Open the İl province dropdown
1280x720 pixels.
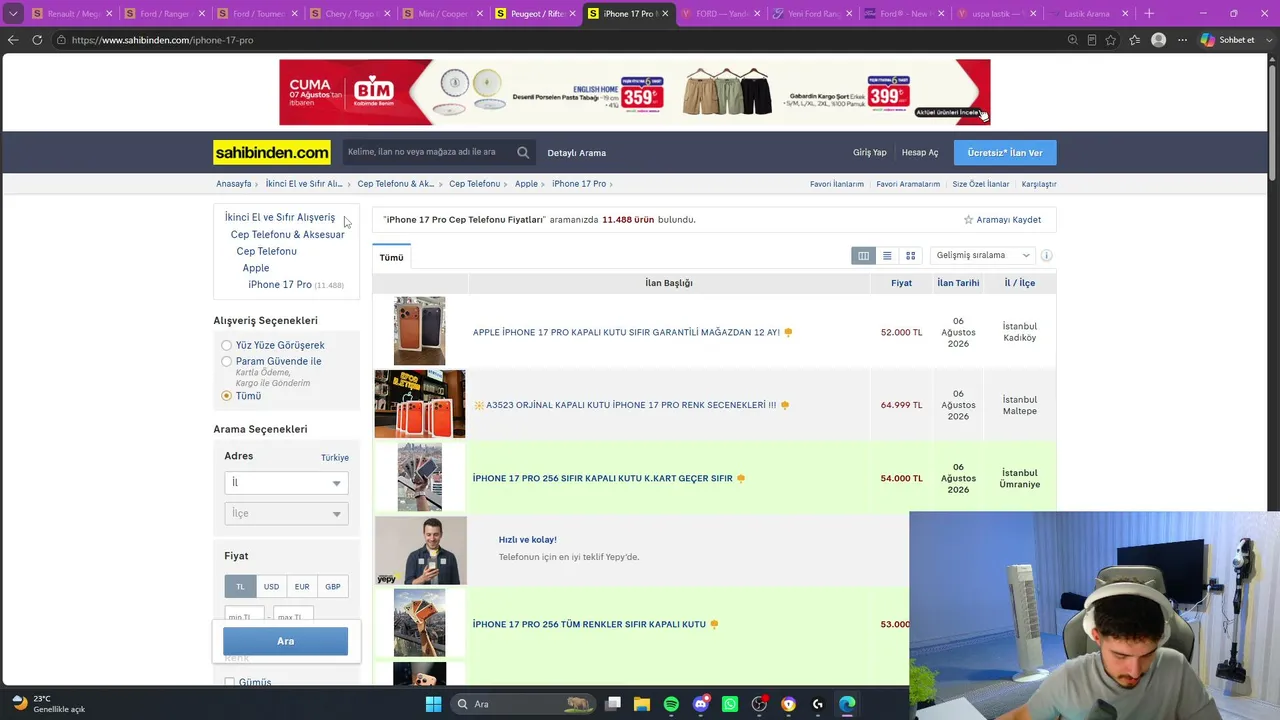286,483
